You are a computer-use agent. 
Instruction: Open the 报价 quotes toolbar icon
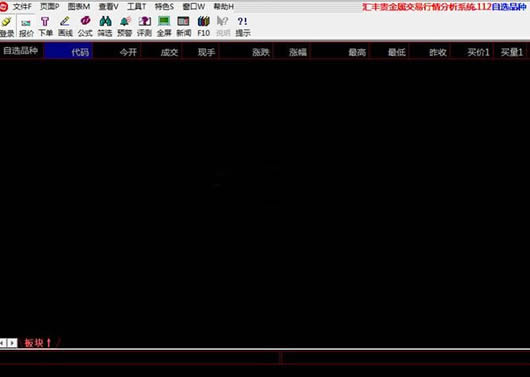click(26, 23)
